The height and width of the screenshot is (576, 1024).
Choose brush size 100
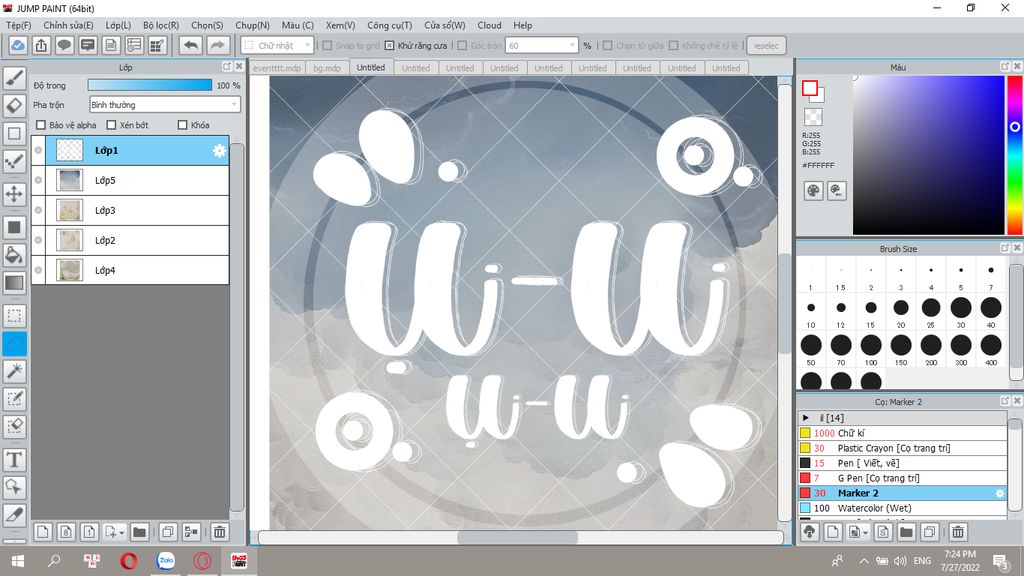pos(871,349)
